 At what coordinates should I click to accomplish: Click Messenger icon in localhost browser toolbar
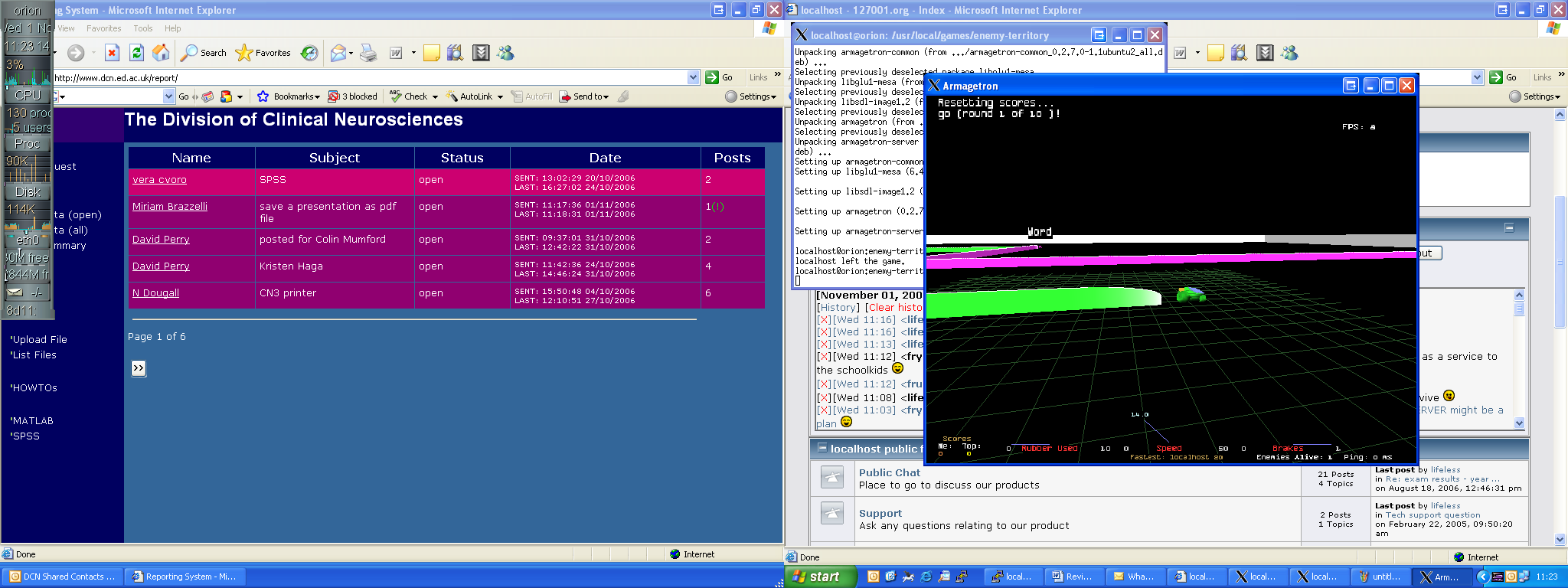1289,53
